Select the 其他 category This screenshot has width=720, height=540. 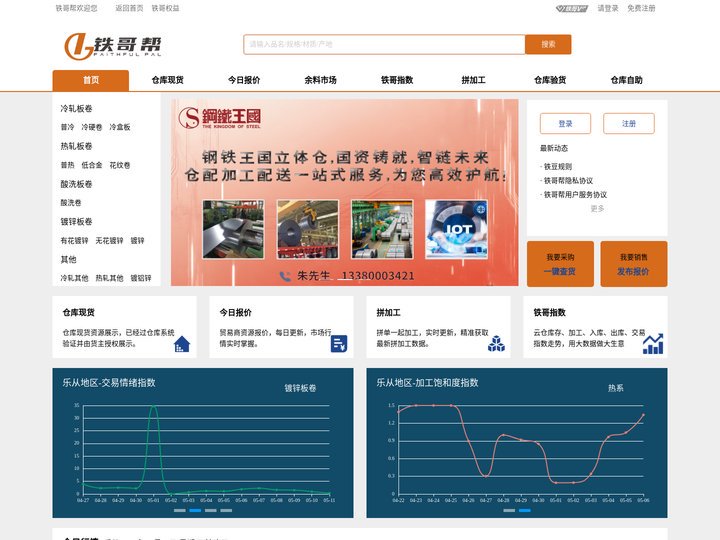68,259
